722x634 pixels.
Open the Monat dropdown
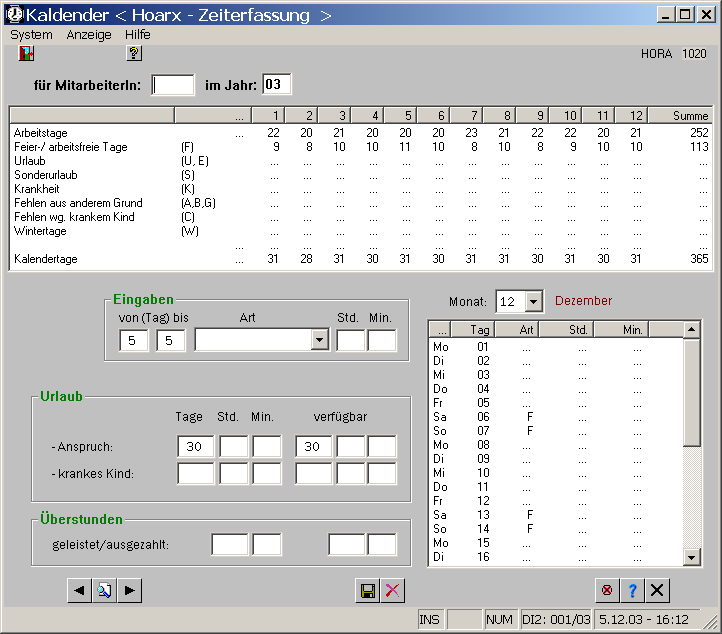click(x=533, y=301)
